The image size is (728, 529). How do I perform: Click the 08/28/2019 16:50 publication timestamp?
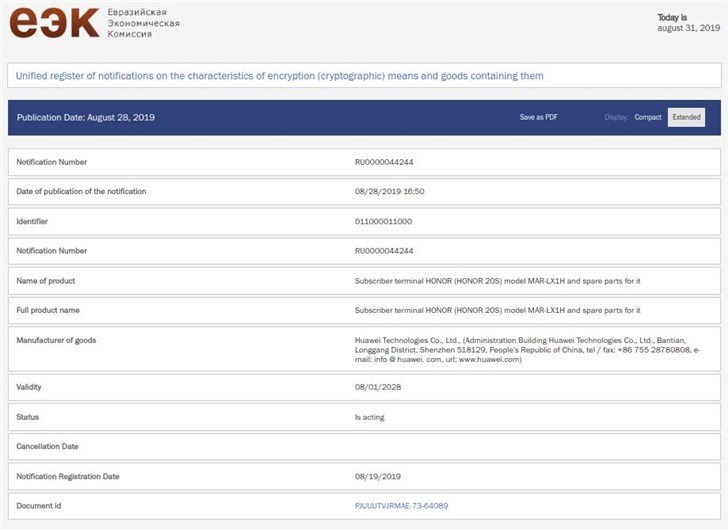[x=391, y=191]
